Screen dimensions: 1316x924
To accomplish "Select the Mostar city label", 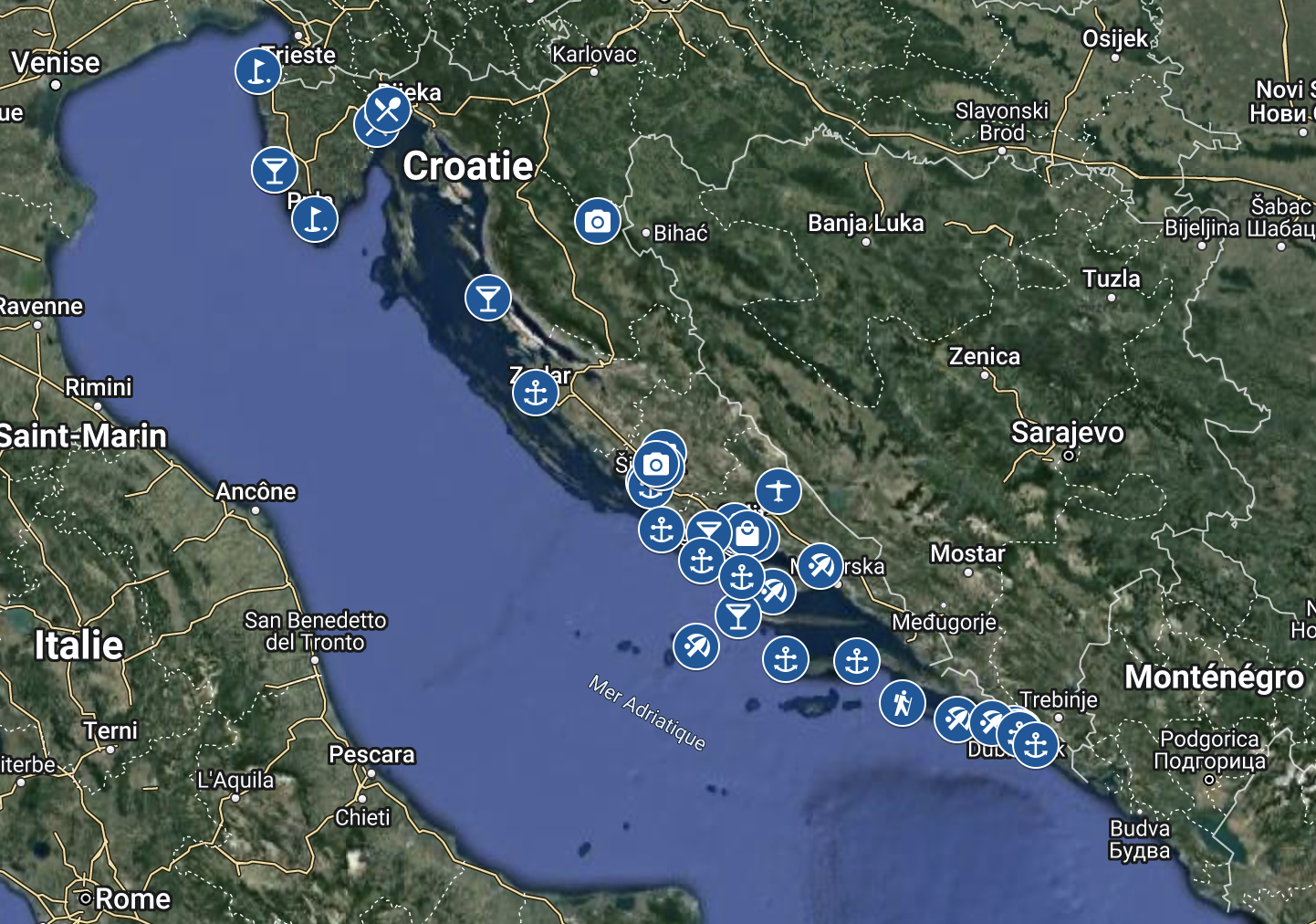I will pos(967,553).
